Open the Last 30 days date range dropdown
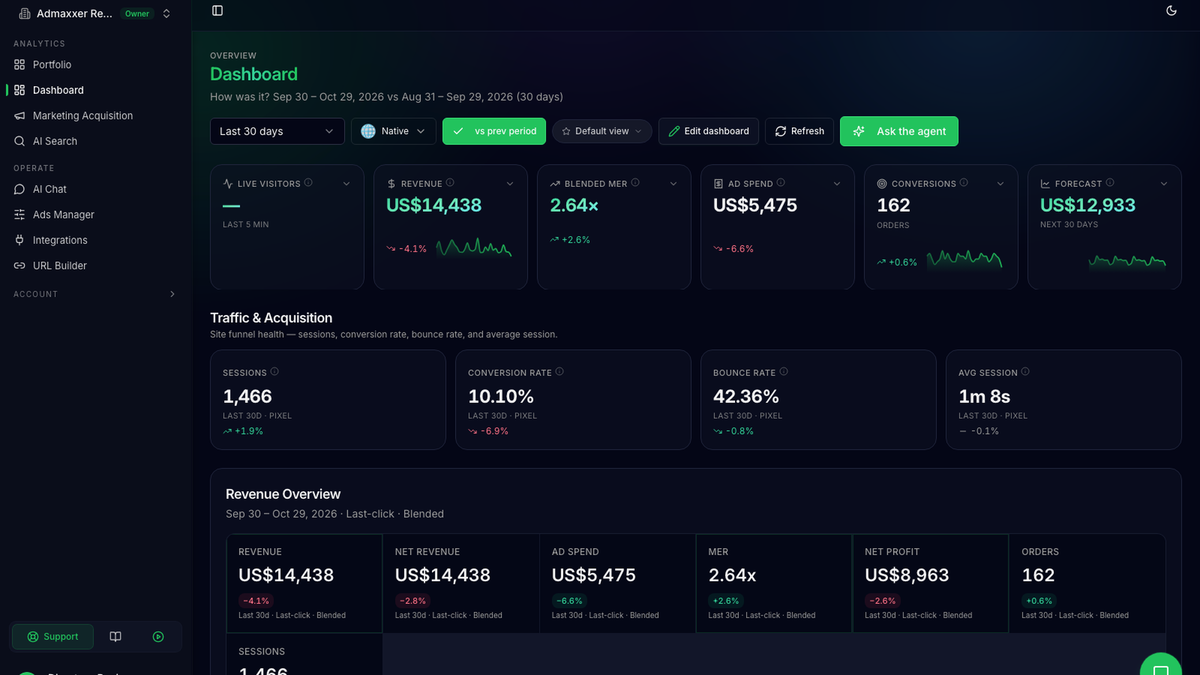The image size is (1200, 675). [277, 131]
